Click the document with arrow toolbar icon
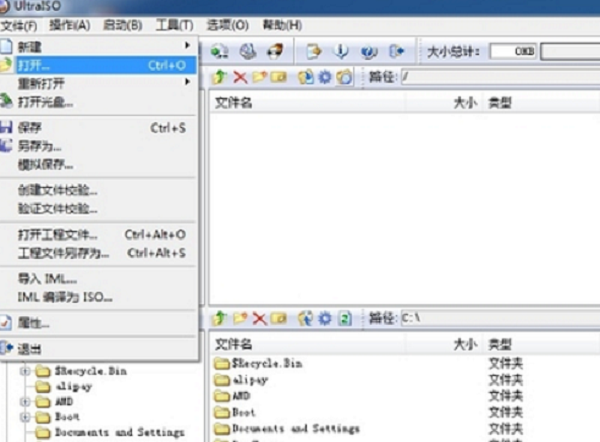The height and width of the screenshot is (442, 600). pos(314,51)
